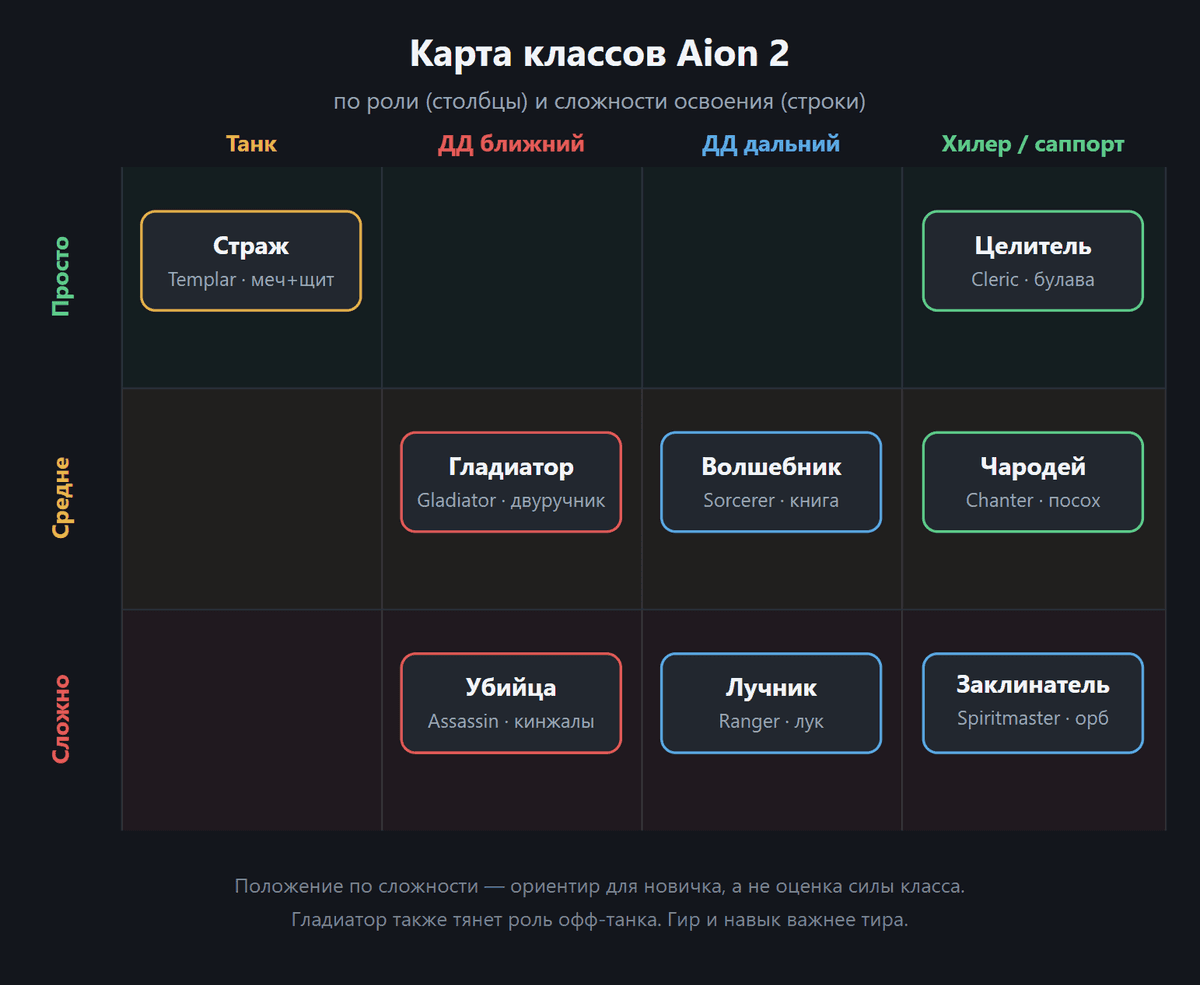Click the Сложно row label
This screenshot has width=1200, height=985.
(x=61, y=719)
